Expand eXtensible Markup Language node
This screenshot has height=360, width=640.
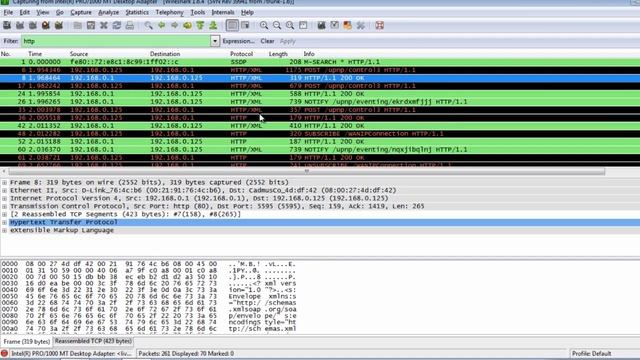(4, 230)
